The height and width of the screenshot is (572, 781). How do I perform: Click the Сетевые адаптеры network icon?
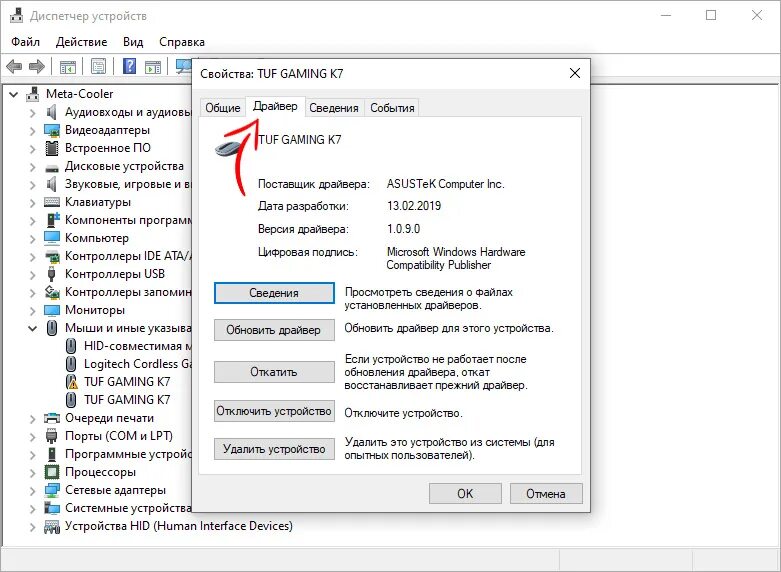(x=52, y=490)
